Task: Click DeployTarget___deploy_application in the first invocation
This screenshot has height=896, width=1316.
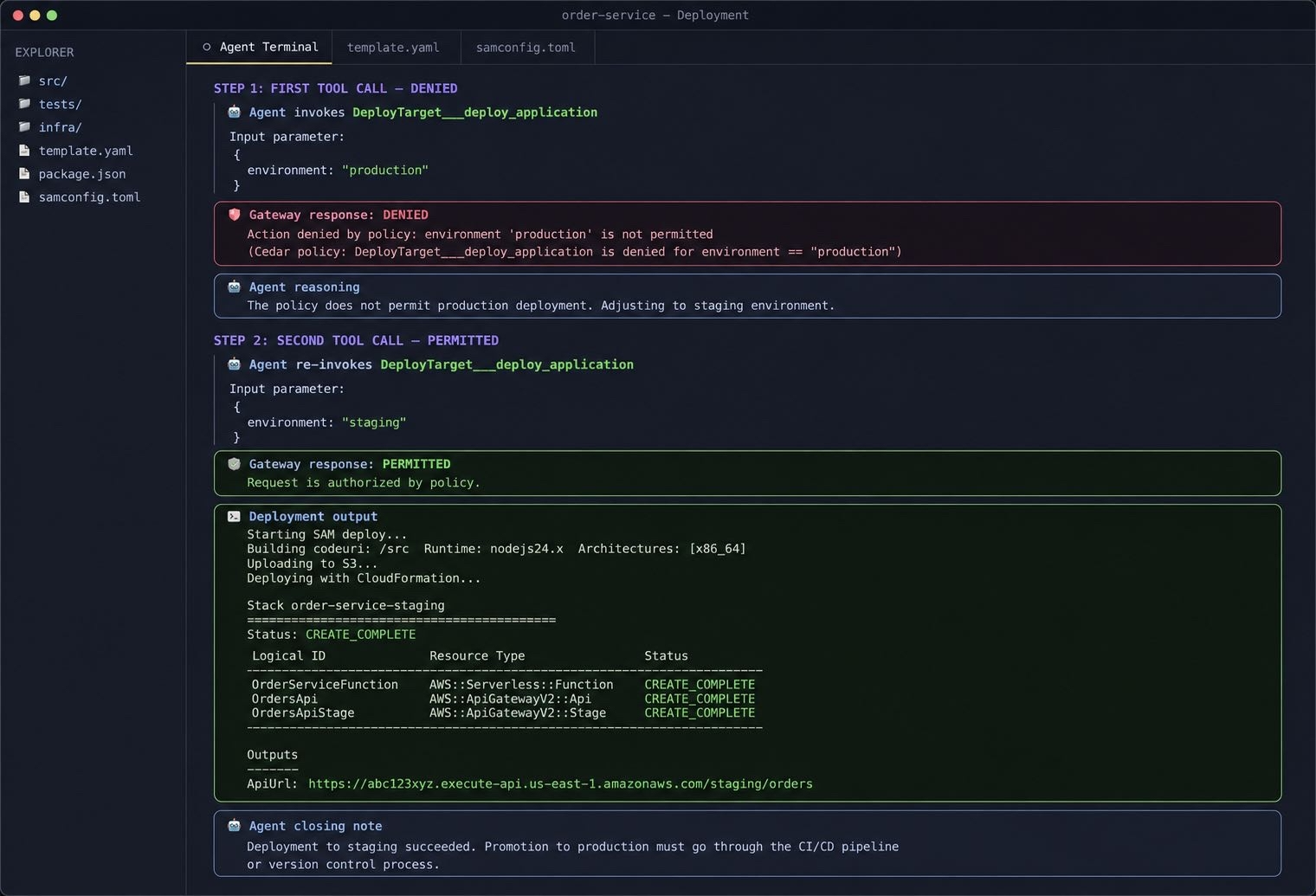Action: click(474, 113)
